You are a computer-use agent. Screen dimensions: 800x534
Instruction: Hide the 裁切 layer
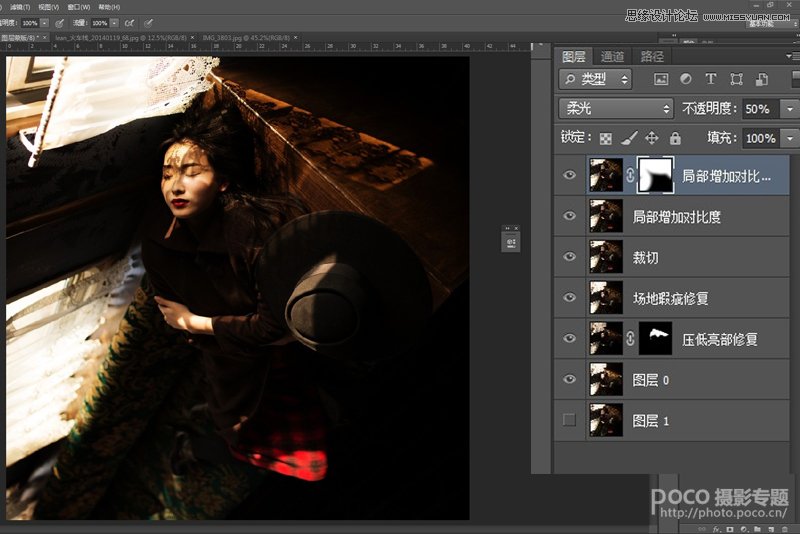[x=569, y=257]
